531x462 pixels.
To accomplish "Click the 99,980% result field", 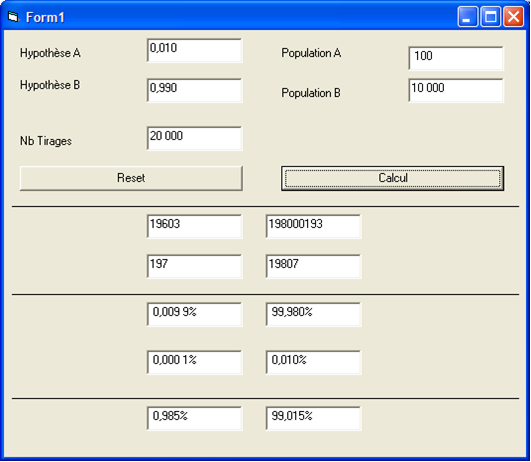I will tap(313, 314).
